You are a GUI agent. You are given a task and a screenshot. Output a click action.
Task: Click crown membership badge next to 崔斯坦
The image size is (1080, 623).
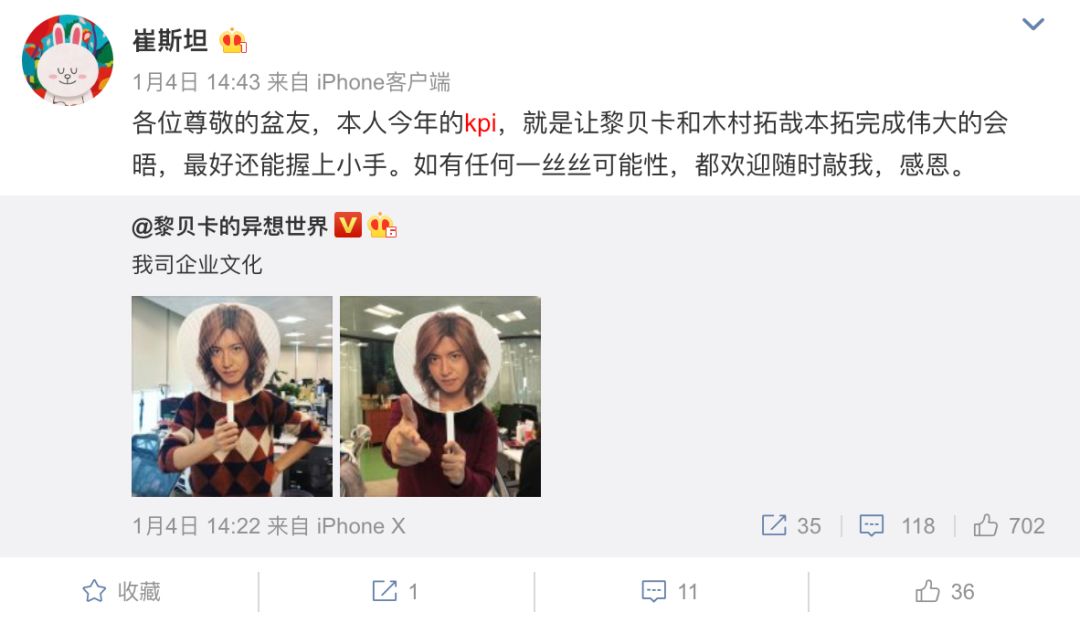pyautogui.click(x=233, y=41)
